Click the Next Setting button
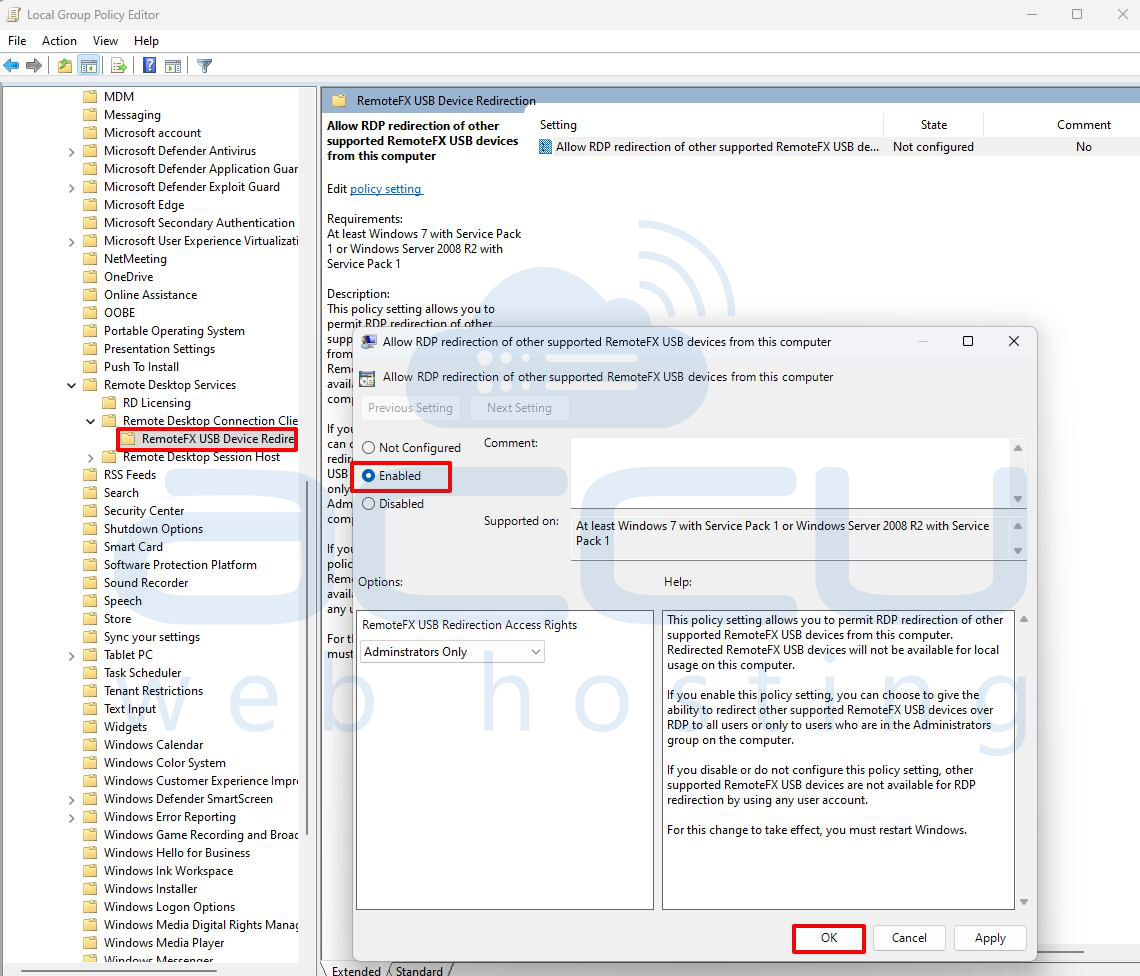The height and width of the screenshot is (976, 1140). [x=519, y=408]
